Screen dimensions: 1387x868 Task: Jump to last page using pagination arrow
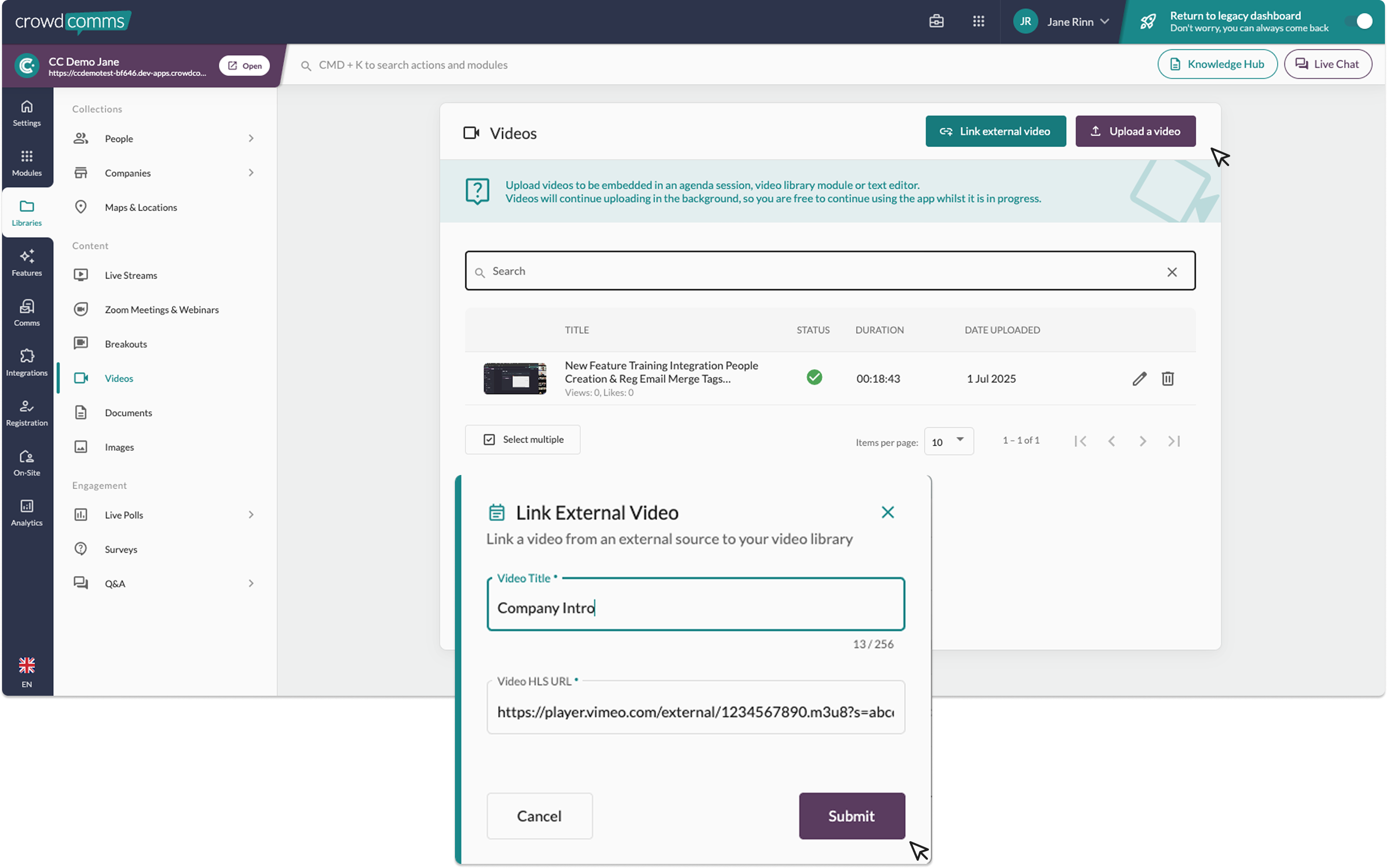[x=1174, y=441]
